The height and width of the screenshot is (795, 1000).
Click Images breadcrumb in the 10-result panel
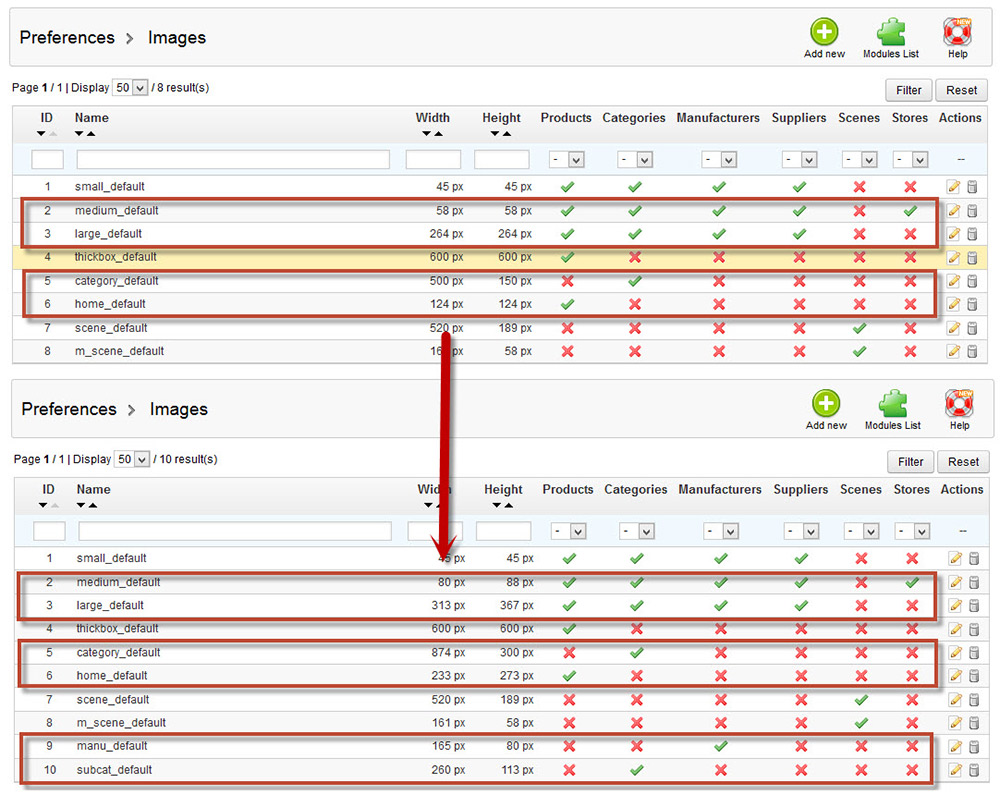pos(179,410)
